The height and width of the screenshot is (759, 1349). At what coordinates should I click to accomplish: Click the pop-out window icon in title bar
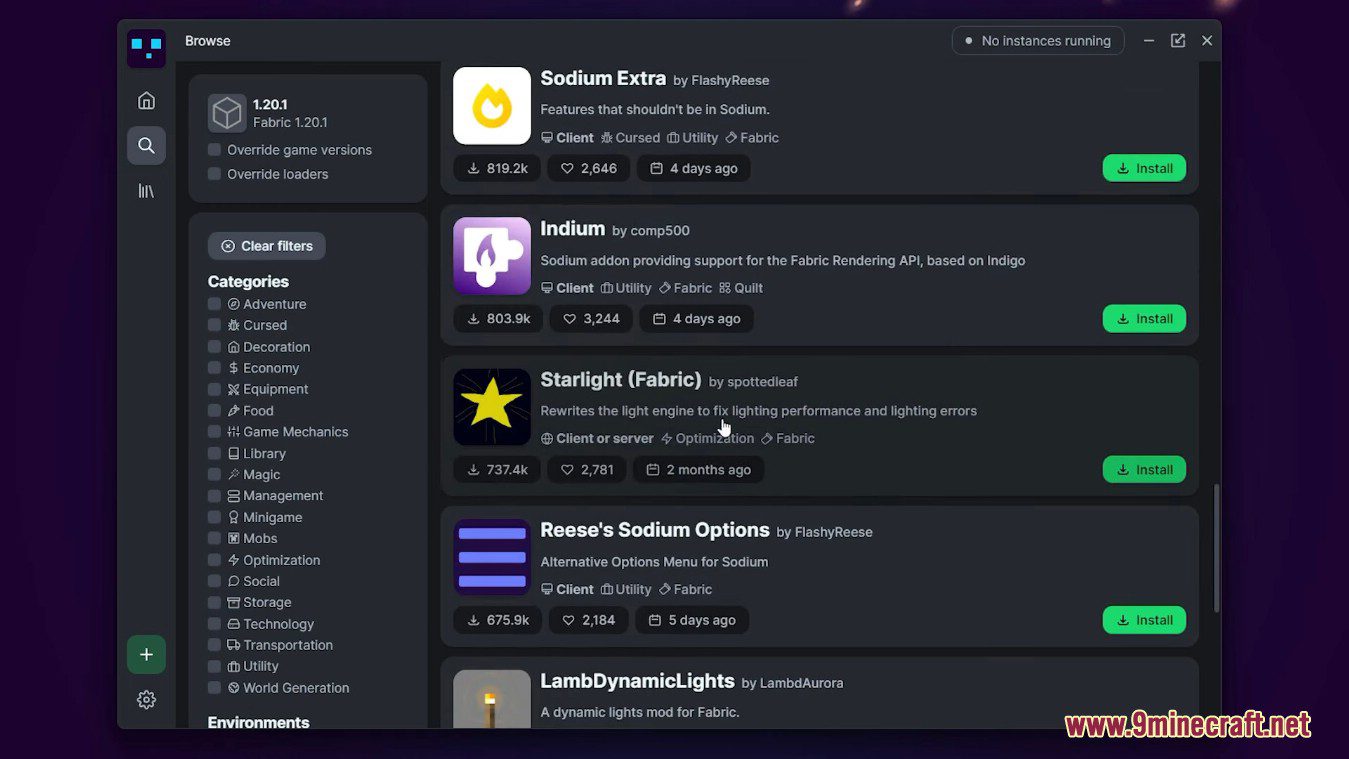click(x=1178, y=40)
